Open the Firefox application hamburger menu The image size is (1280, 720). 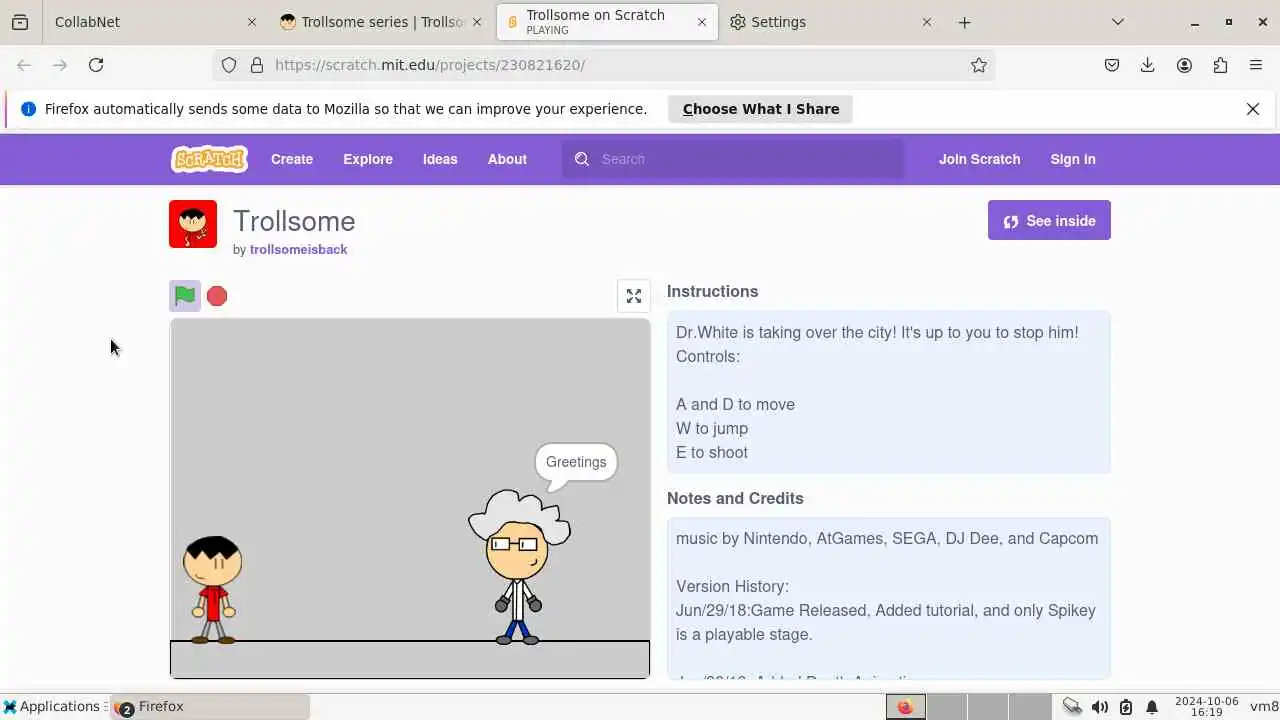point(1256,65)
